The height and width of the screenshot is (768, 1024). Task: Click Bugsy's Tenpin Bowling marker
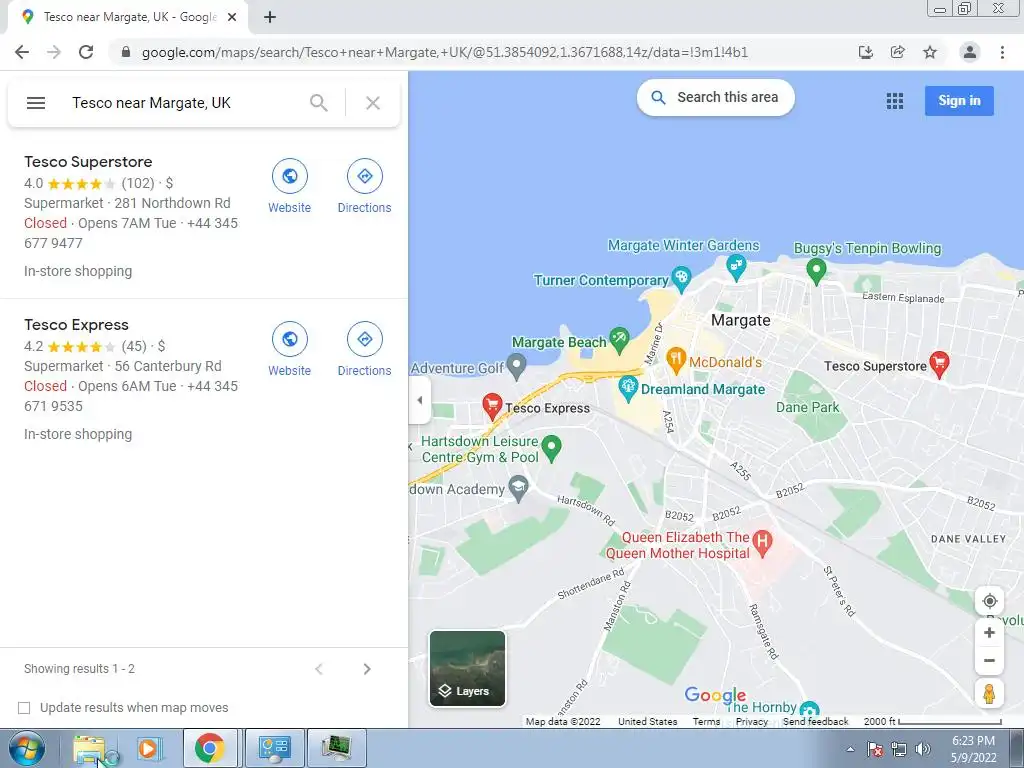[816, 270]
